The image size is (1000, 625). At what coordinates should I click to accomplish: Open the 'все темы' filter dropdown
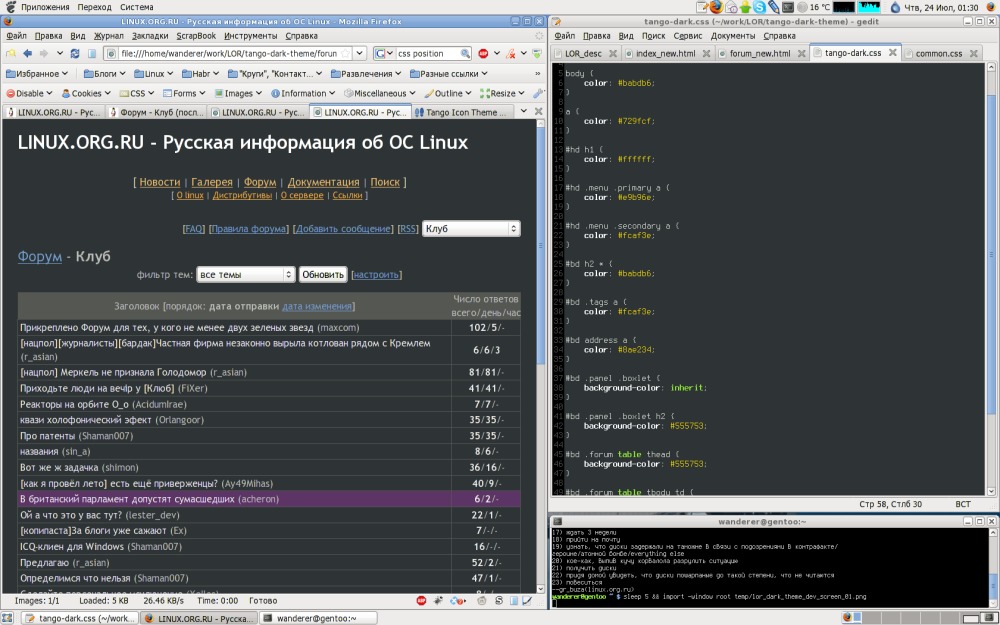pos(246,274)
